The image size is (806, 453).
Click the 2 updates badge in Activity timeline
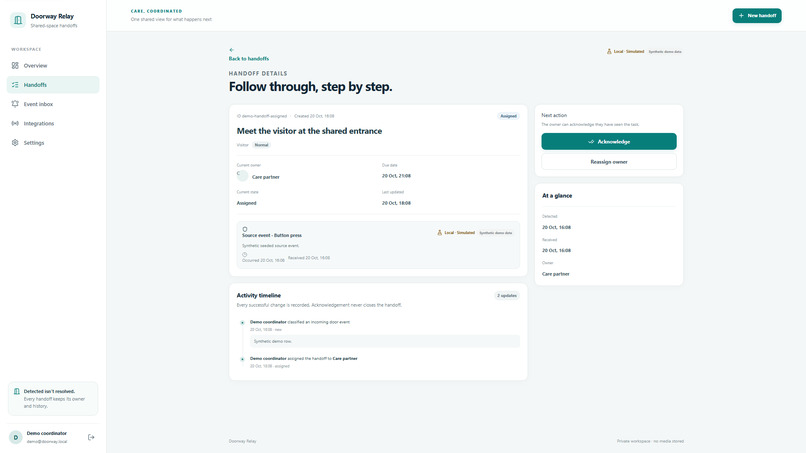(507, 296)
